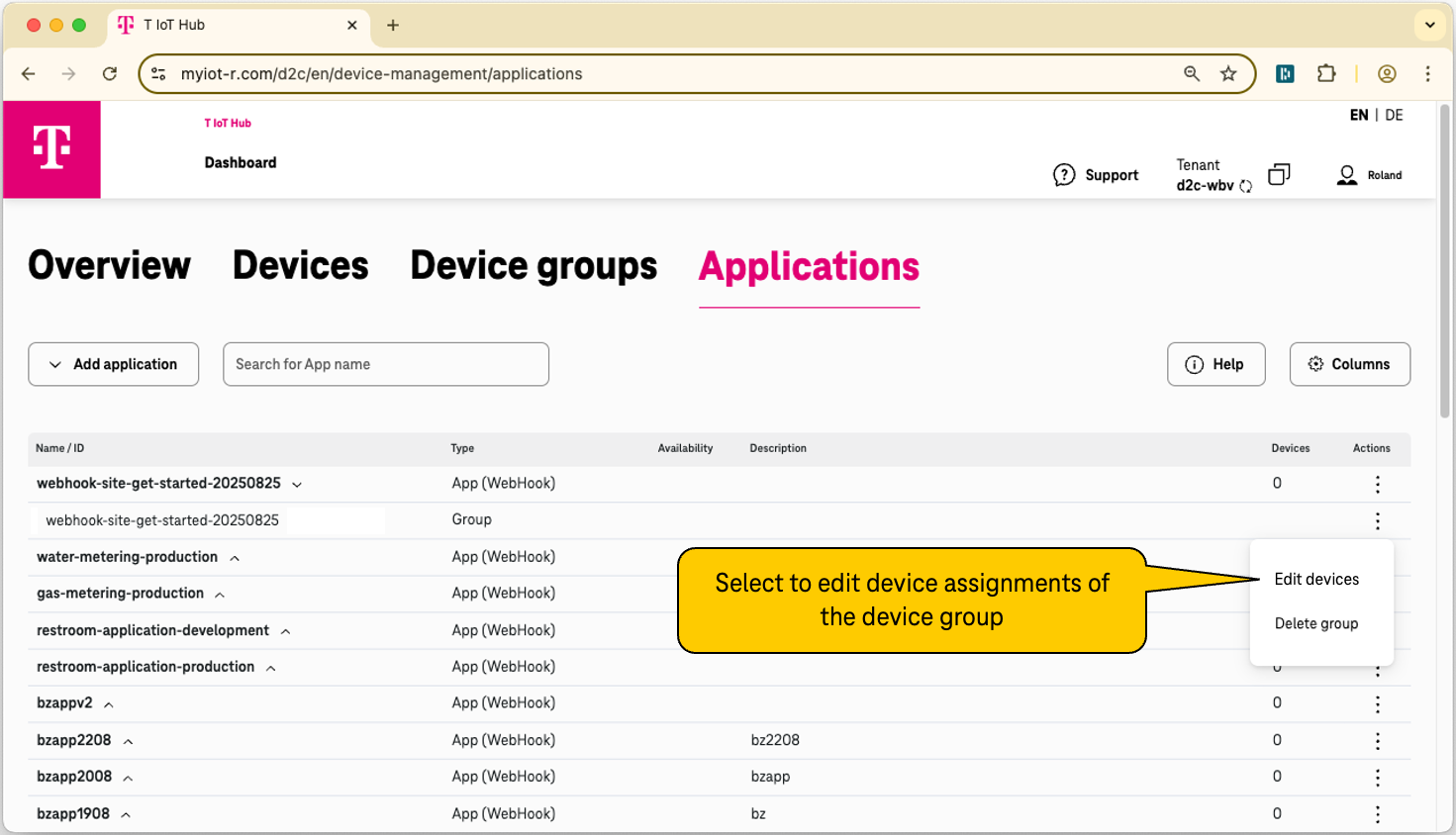Switch interface language to DE
Viewport: 1456px width, 835px height.
pyautogui.click(x=1394, y=115)
